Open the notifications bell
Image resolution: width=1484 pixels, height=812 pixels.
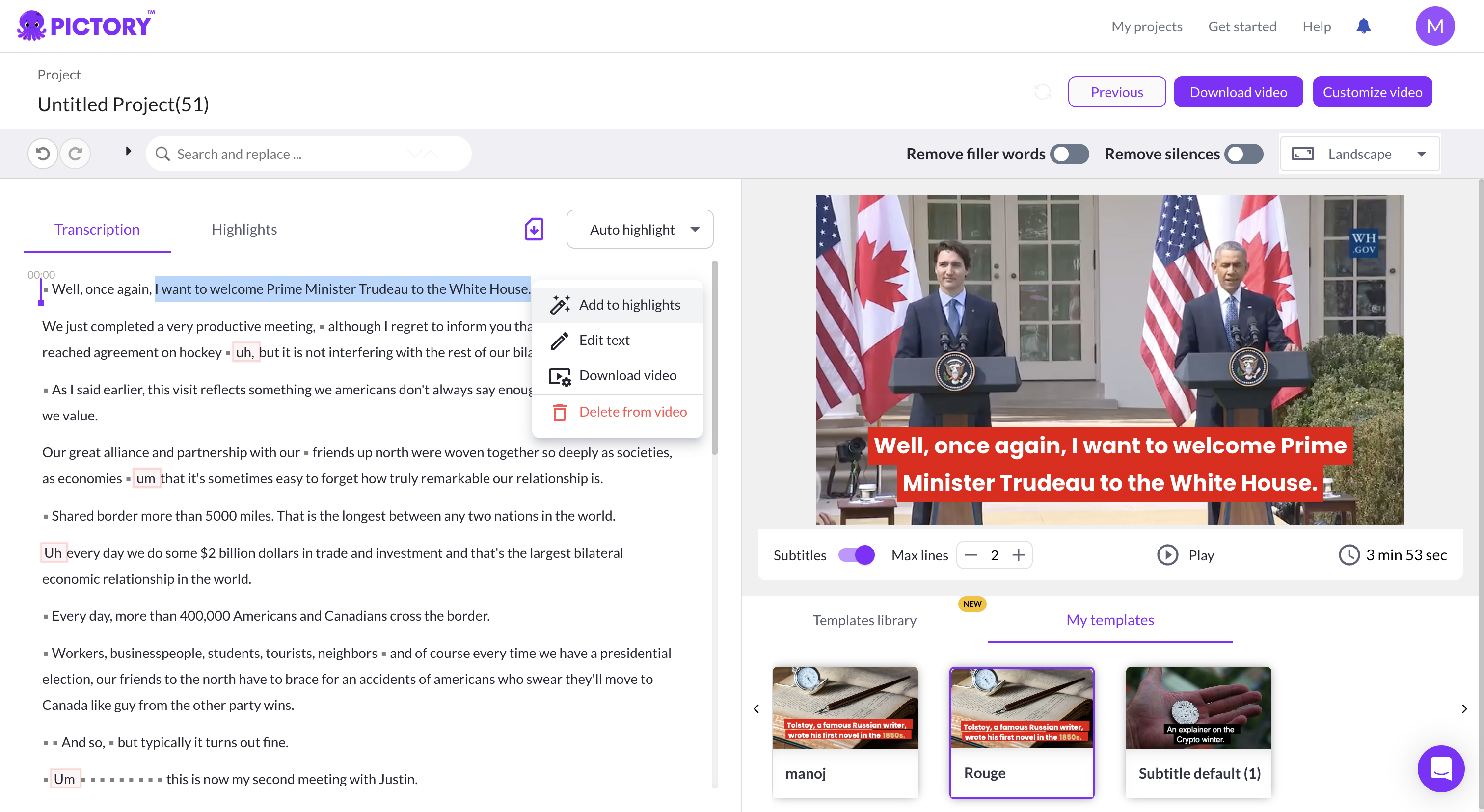(x=1363, y=26)
